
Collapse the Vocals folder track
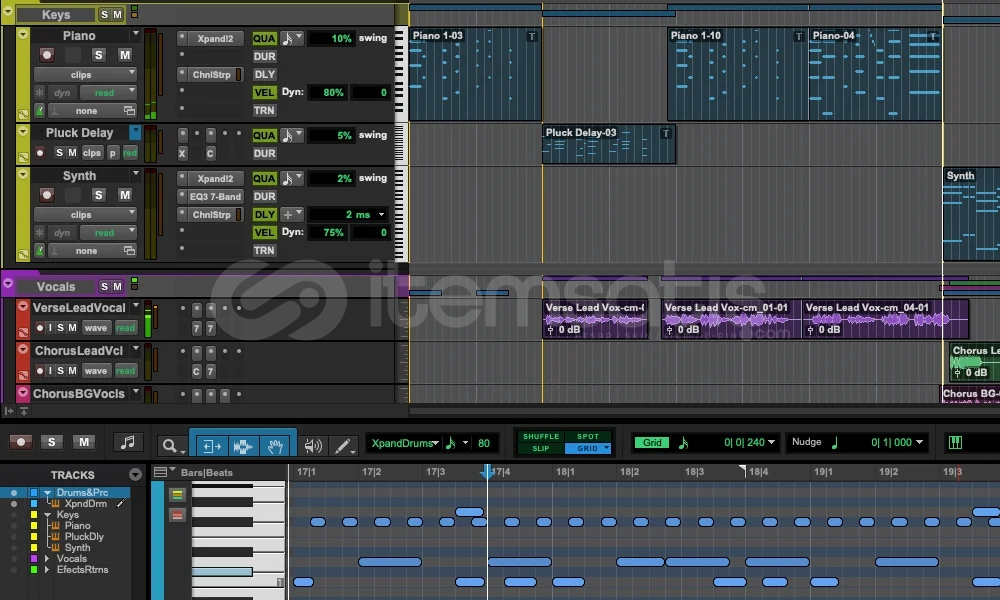[8, 286]
